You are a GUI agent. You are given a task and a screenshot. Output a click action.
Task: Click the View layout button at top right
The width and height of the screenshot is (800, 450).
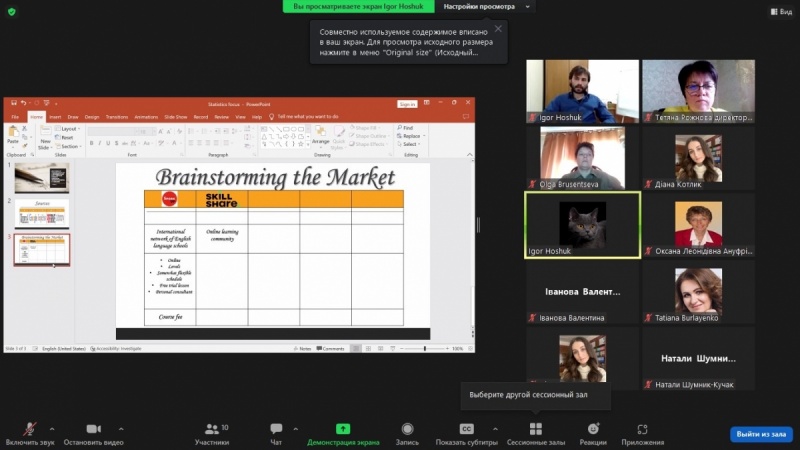[780, 11]
